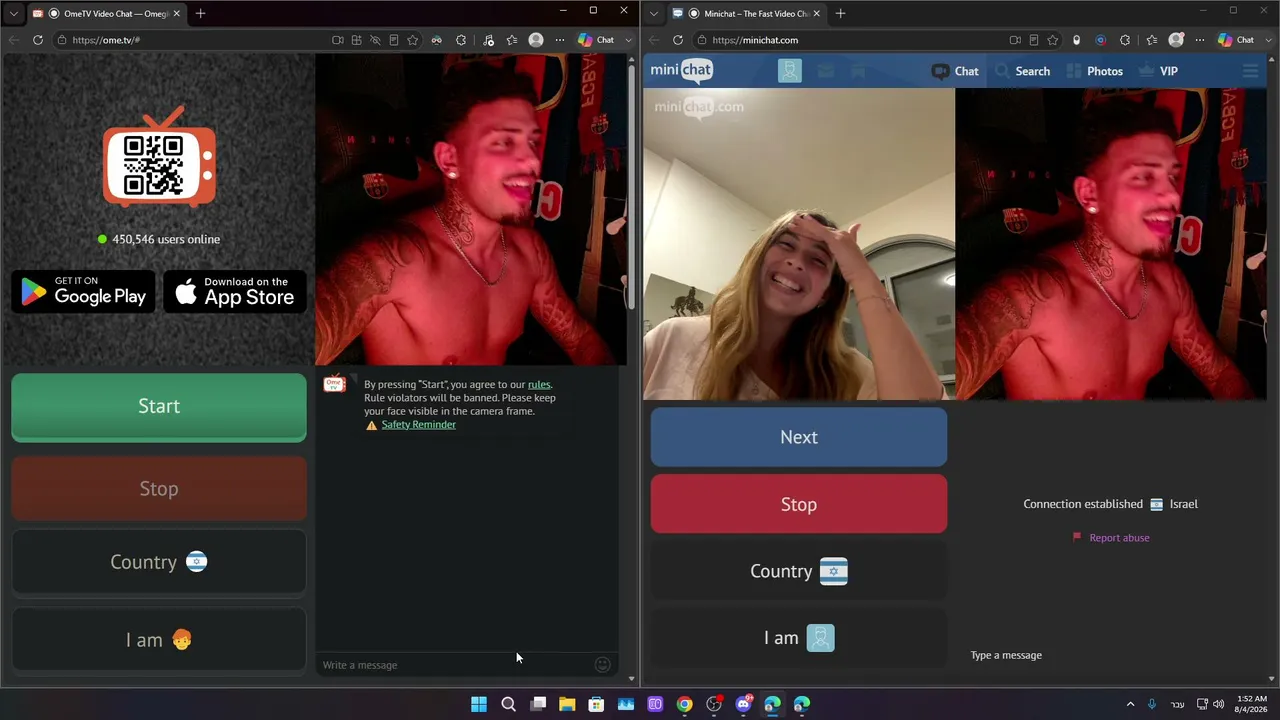Favorite the ome.tv page with the star

coord(412,40)
